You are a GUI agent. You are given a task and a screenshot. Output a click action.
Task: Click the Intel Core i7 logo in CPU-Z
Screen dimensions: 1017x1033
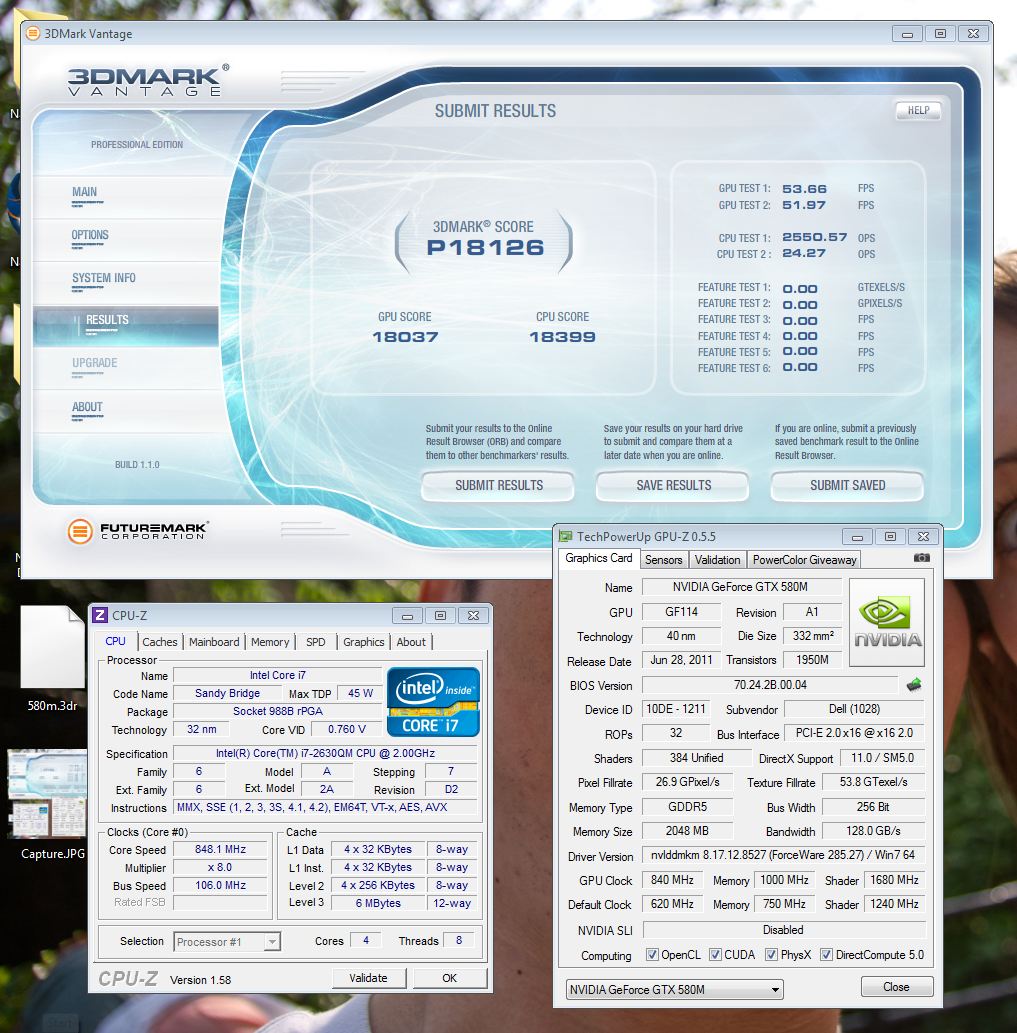[x=433, y=702]
